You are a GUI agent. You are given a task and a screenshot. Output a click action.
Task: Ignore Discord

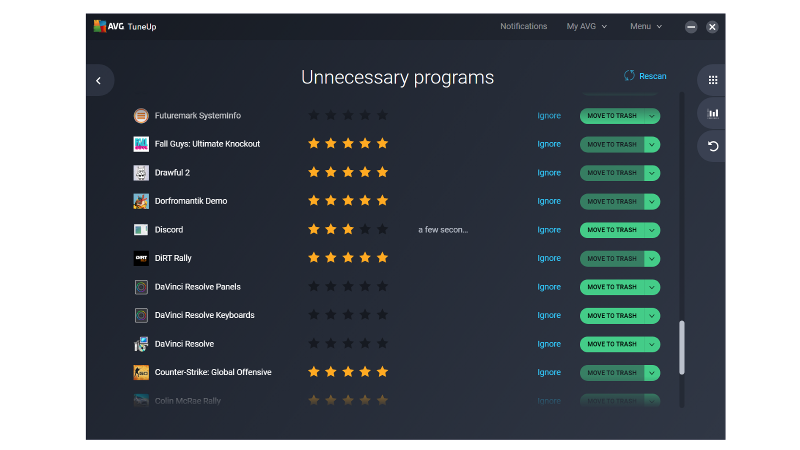[x=549, y=230]
